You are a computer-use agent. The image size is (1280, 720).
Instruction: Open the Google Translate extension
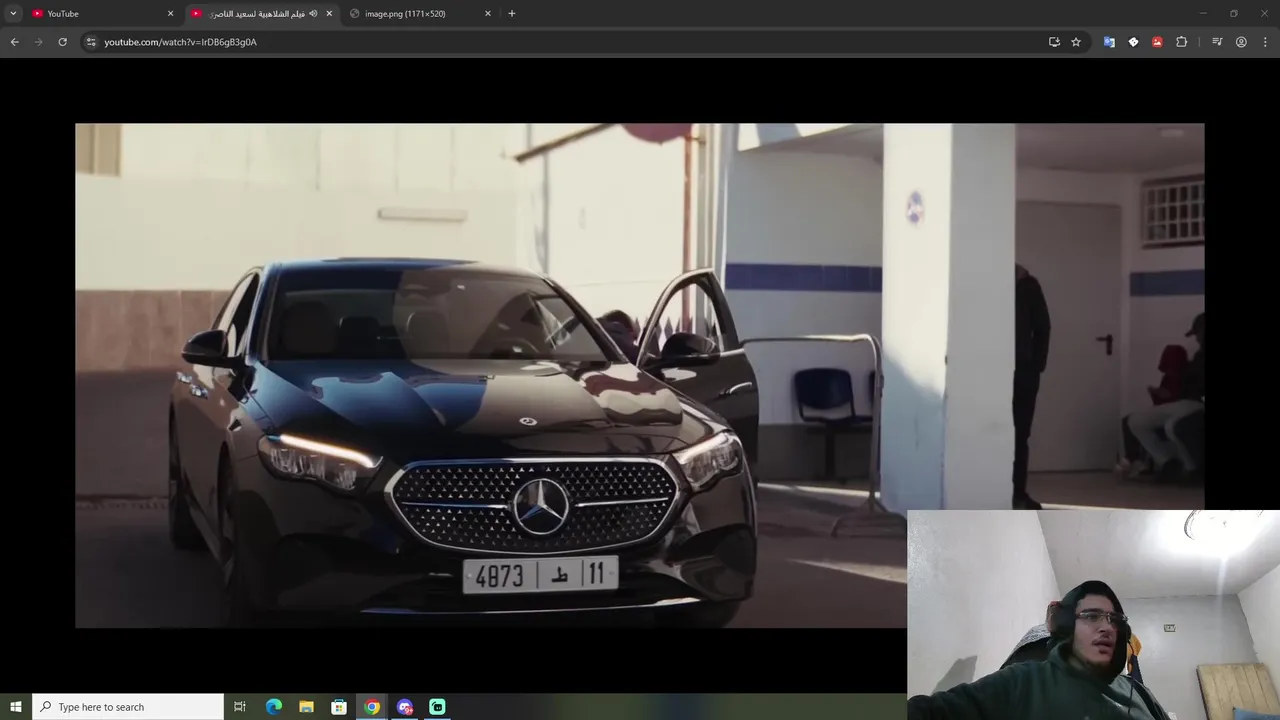[x=1109, y=42]
